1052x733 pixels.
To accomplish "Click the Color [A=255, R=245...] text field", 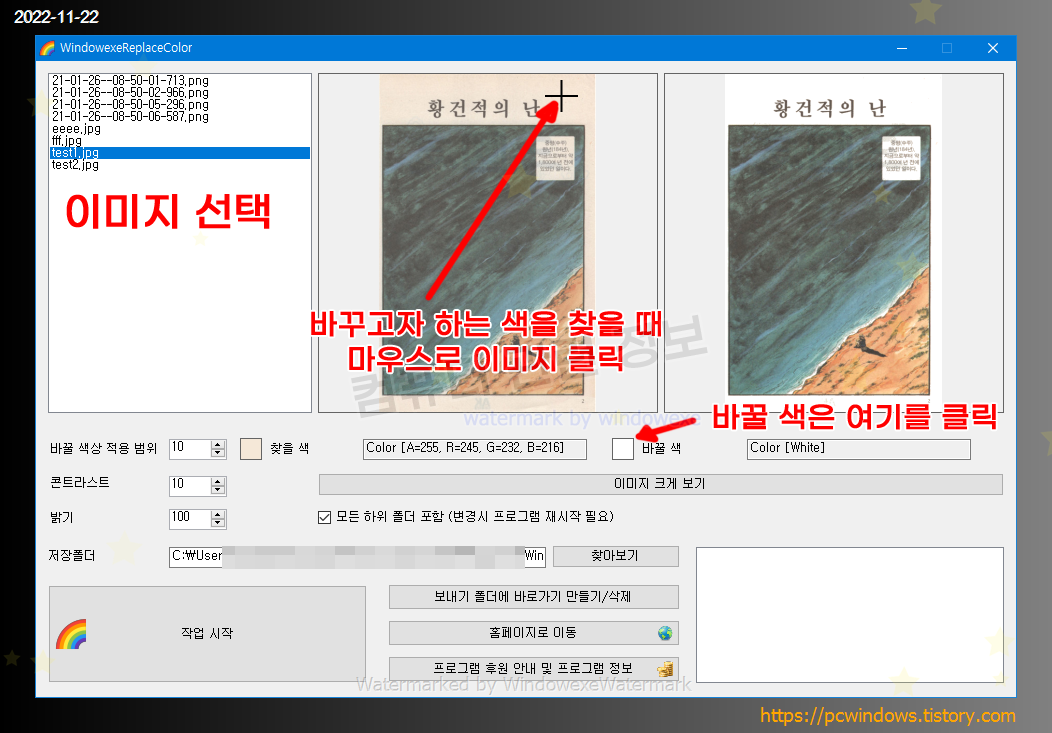I will point(475,449).
